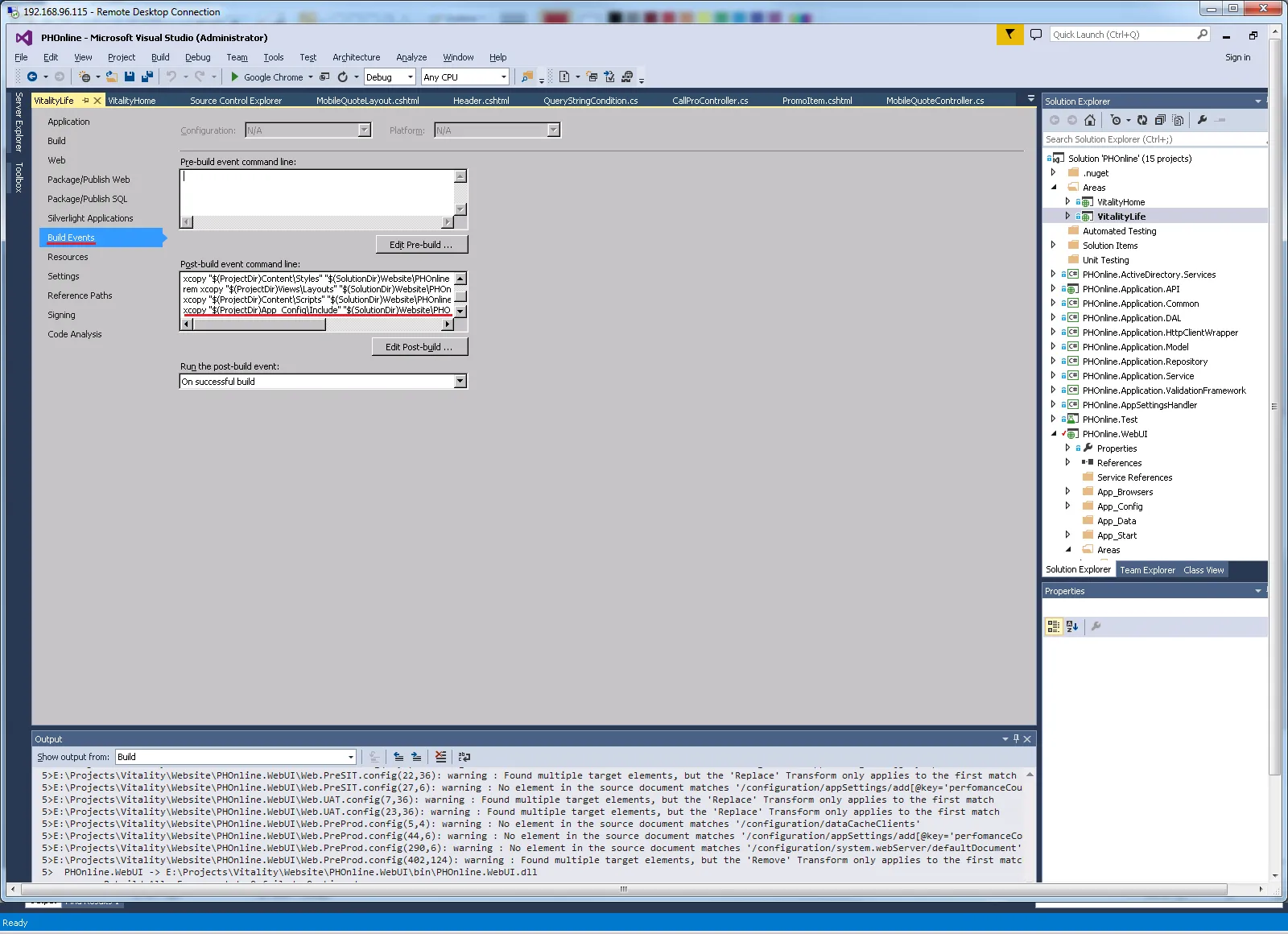The width and height of the screenshot is (1288, 934).
Task: Open Properties wrench icon in Solution Explorer
Action: coord(1202,120)
